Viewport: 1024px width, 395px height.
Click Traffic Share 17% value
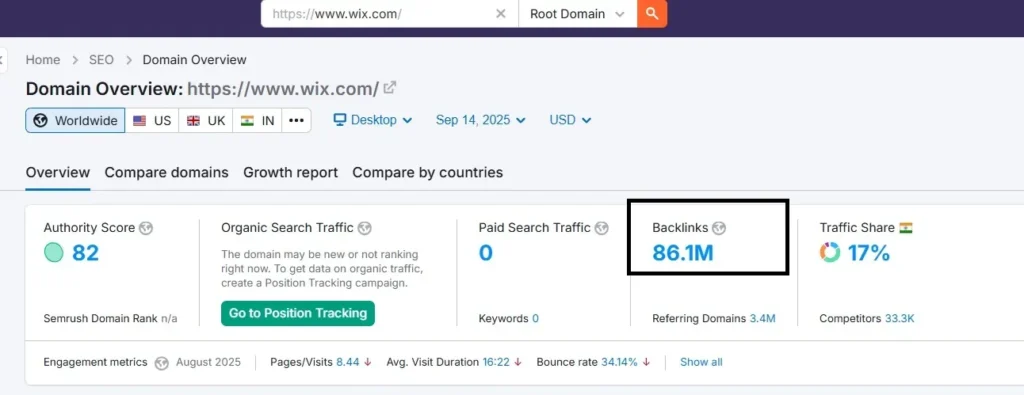pyautogui.click(x=869, y=253)
